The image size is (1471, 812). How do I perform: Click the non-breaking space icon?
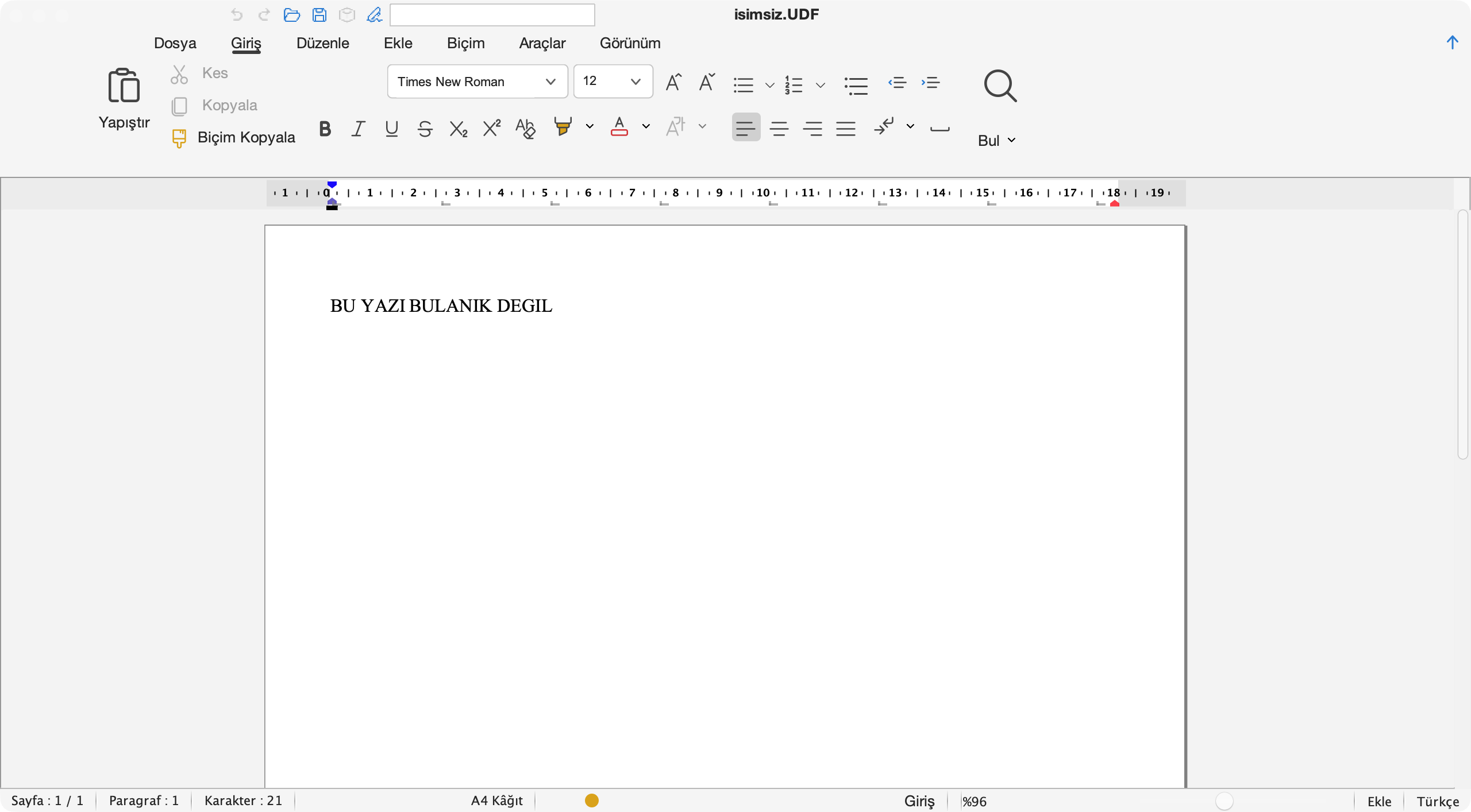pyautogui.click(x=940, y=129)
